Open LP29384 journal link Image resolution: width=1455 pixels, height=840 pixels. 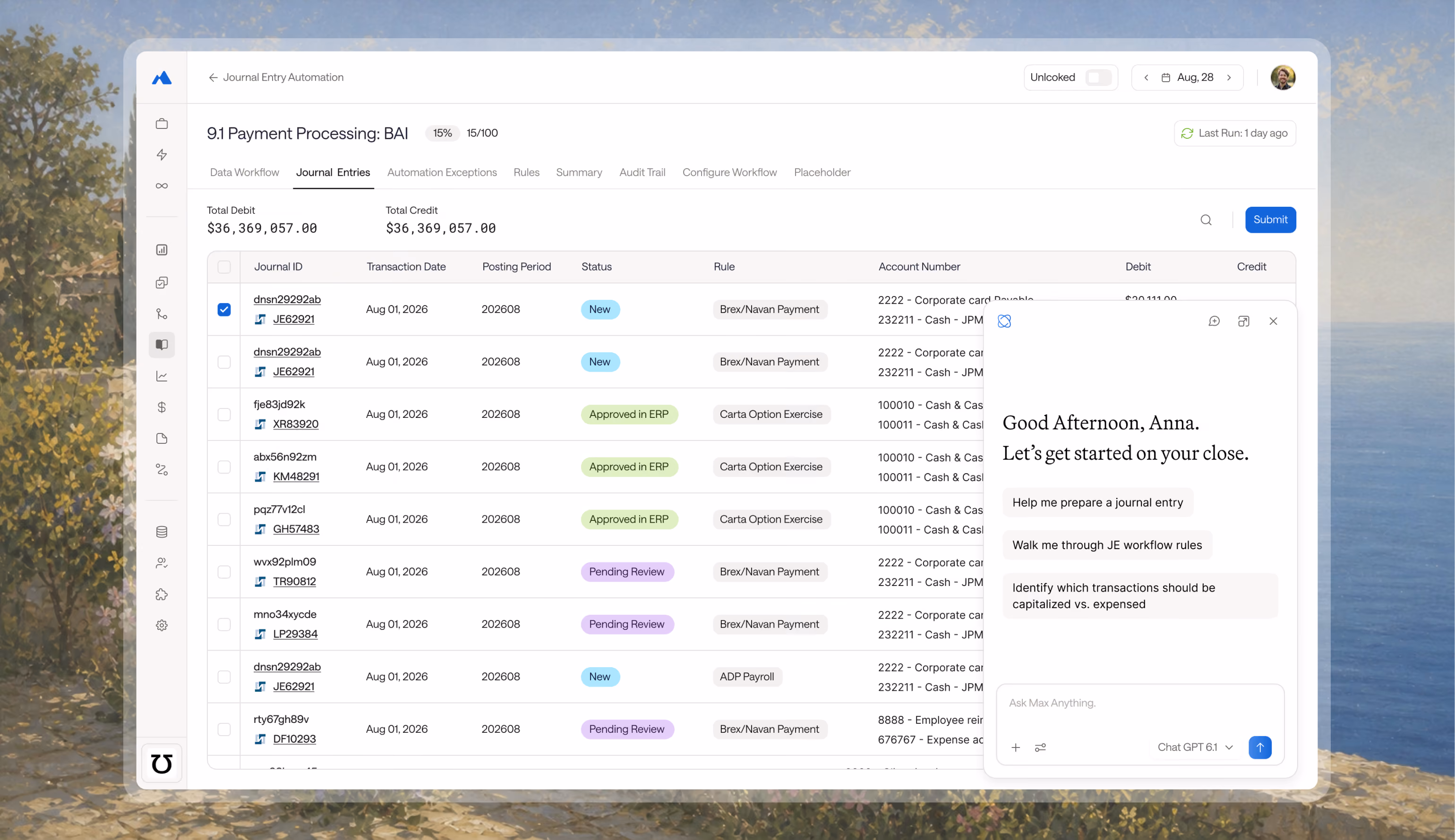(x=295, y=634)
